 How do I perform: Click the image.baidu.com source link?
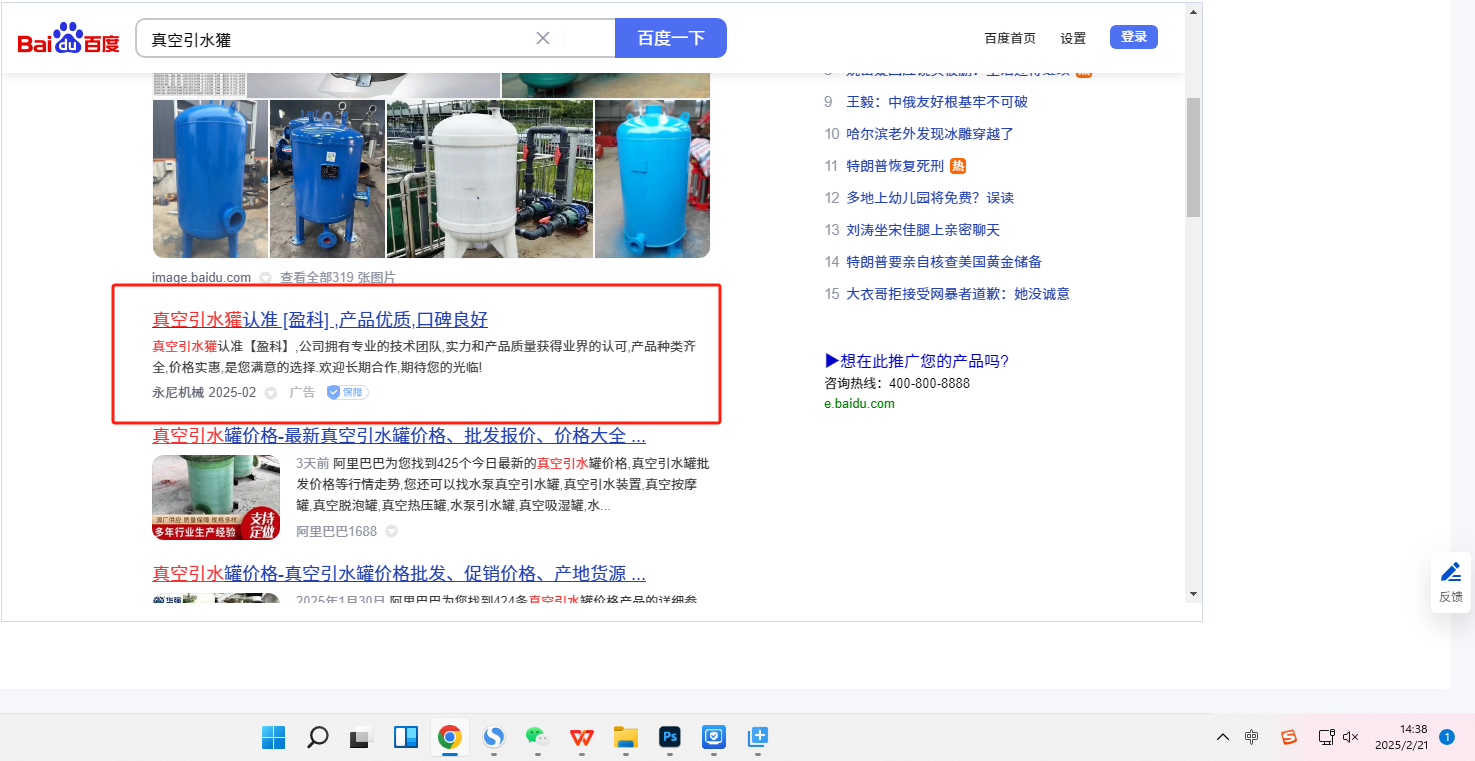click(x=202, y=277)
